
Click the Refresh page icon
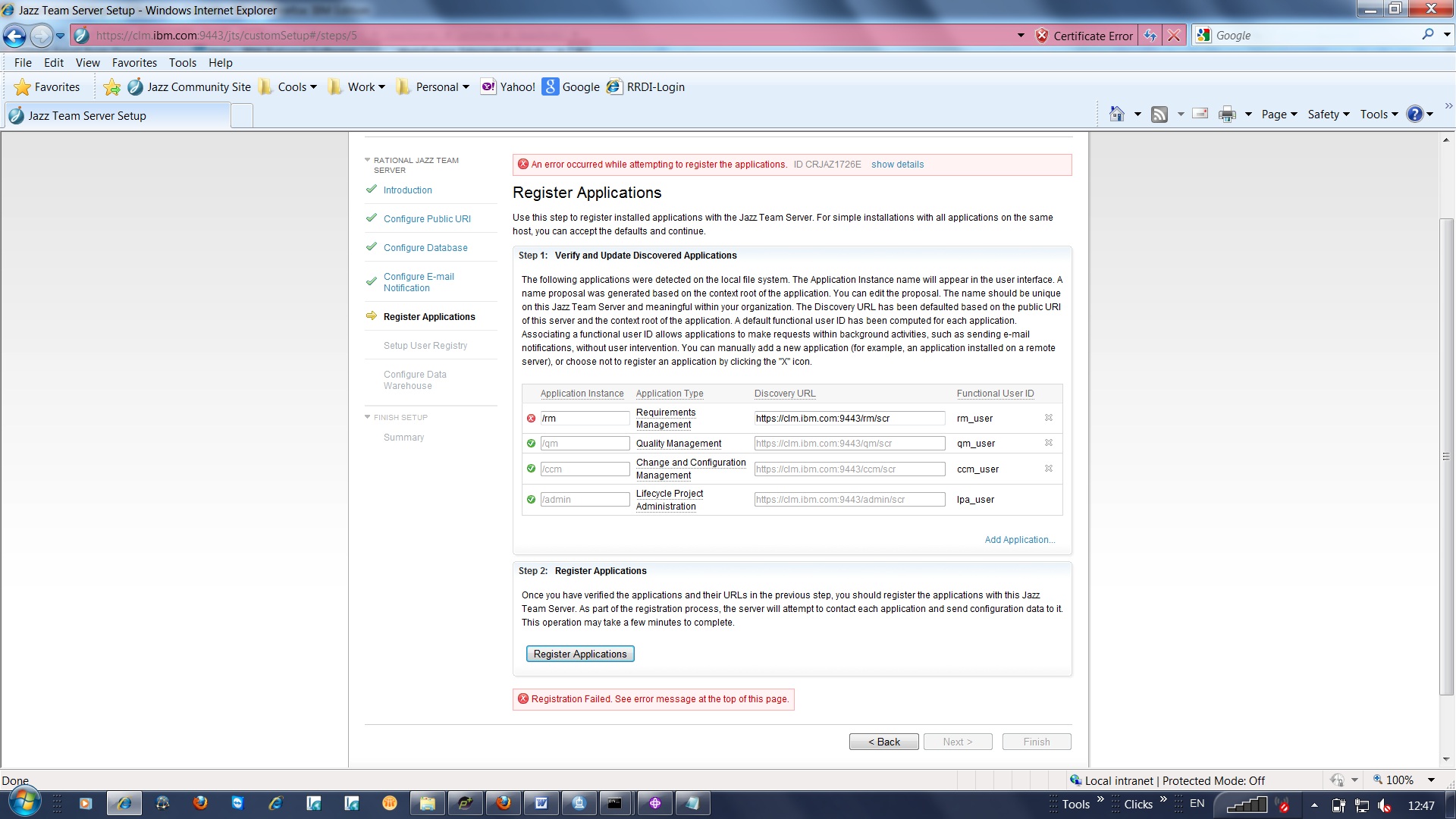[1150, 36]
